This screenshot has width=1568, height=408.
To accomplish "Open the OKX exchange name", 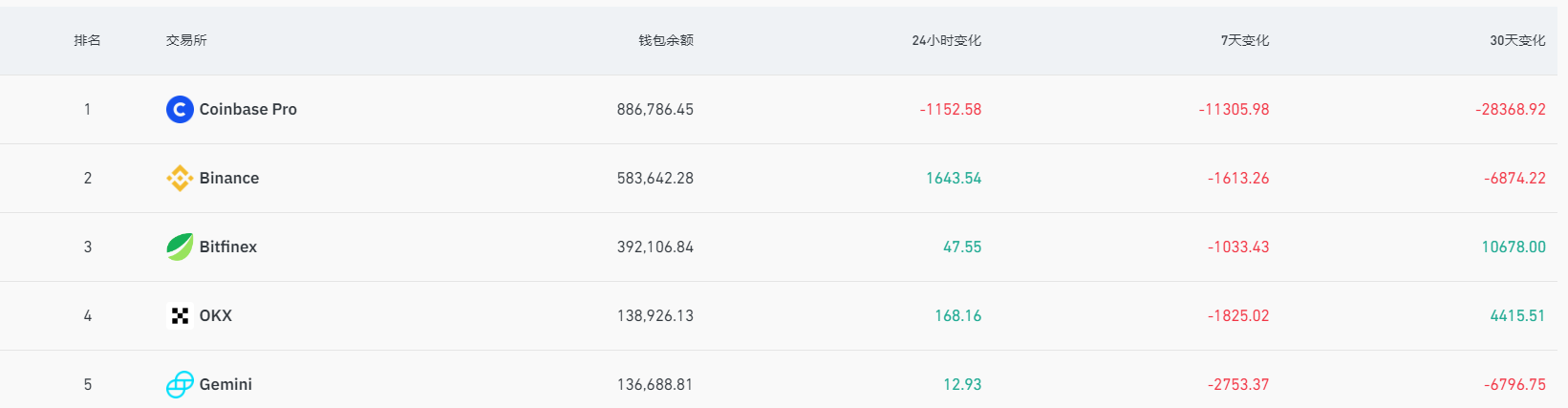I will coord(216,316).
